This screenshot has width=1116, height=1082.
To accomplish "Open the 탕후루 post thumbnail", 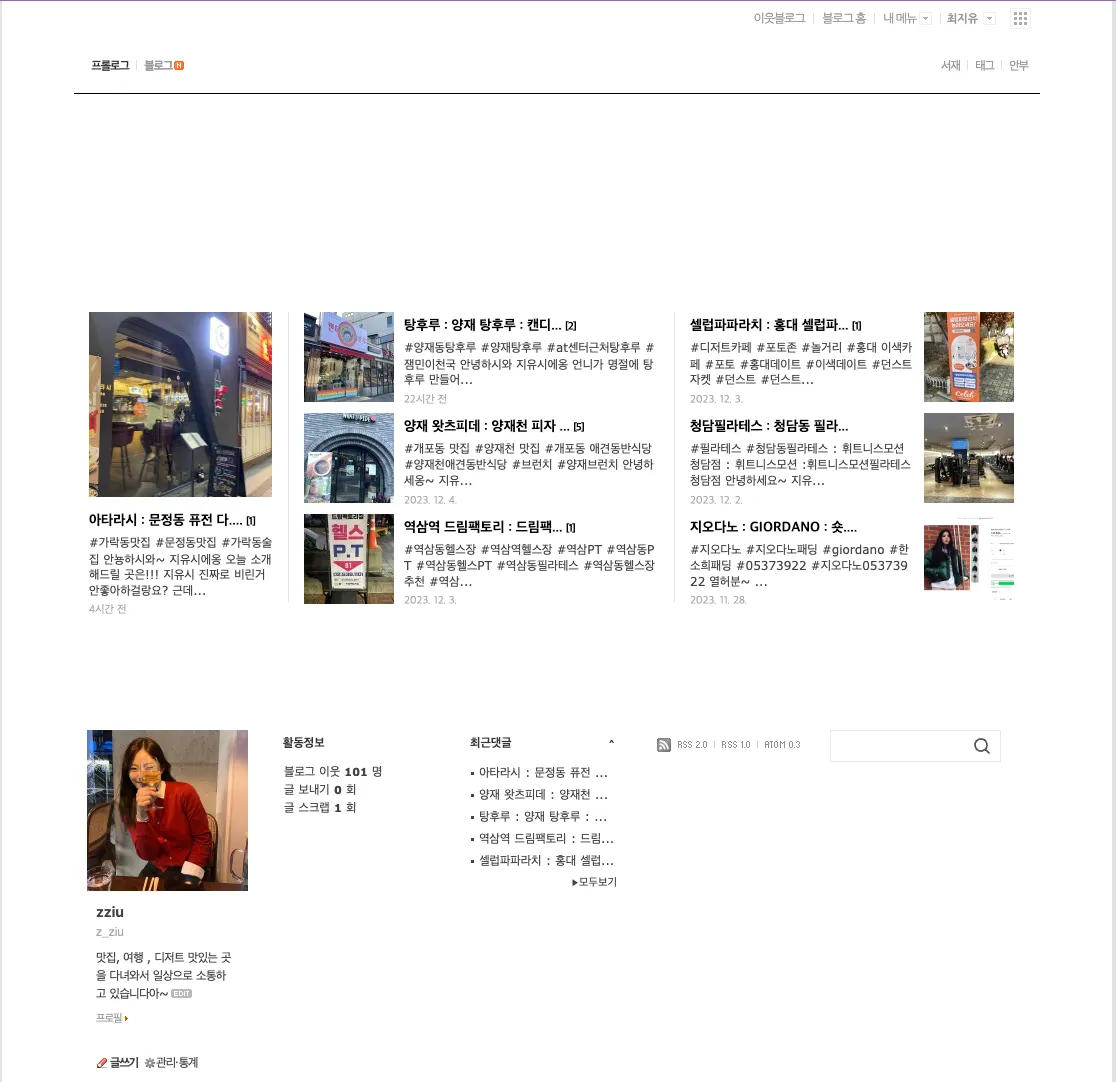I will pos(349,357).
